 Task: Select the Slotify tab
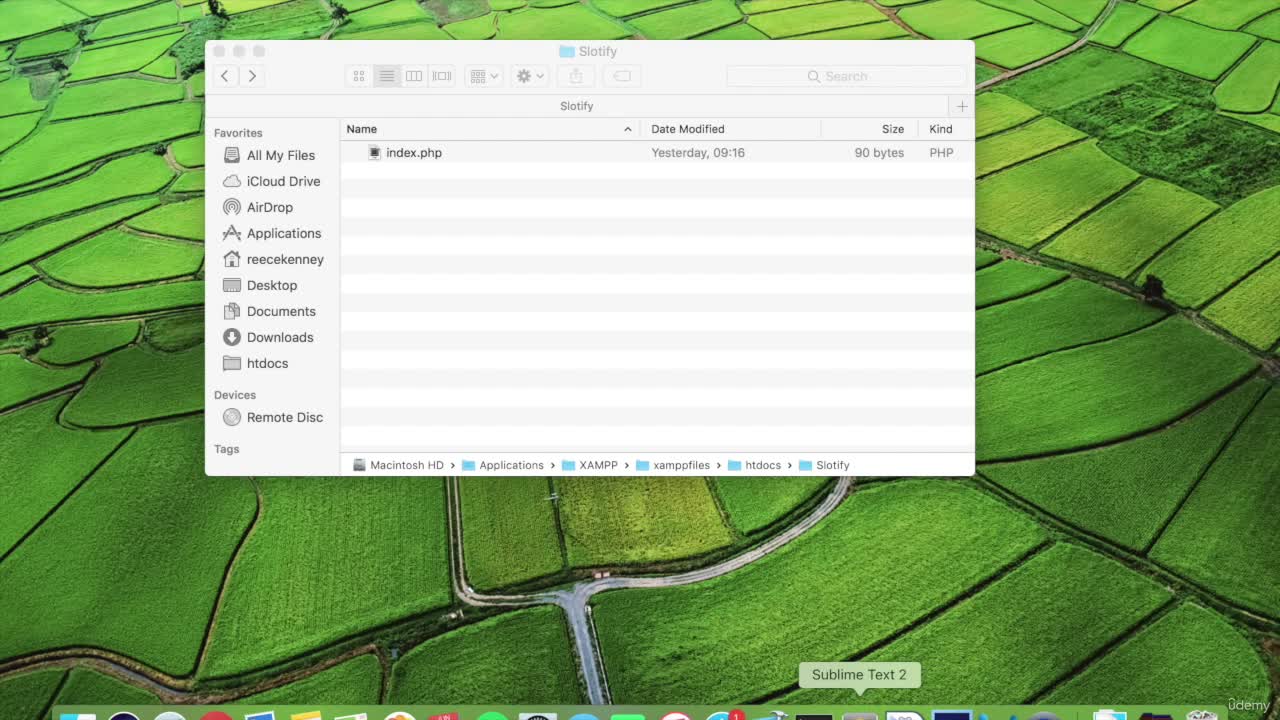pos(577,106)
